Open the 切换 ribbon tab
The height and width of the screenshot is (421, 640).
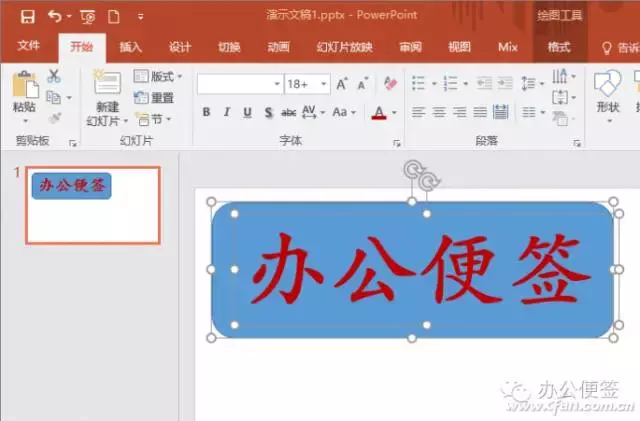229,47
